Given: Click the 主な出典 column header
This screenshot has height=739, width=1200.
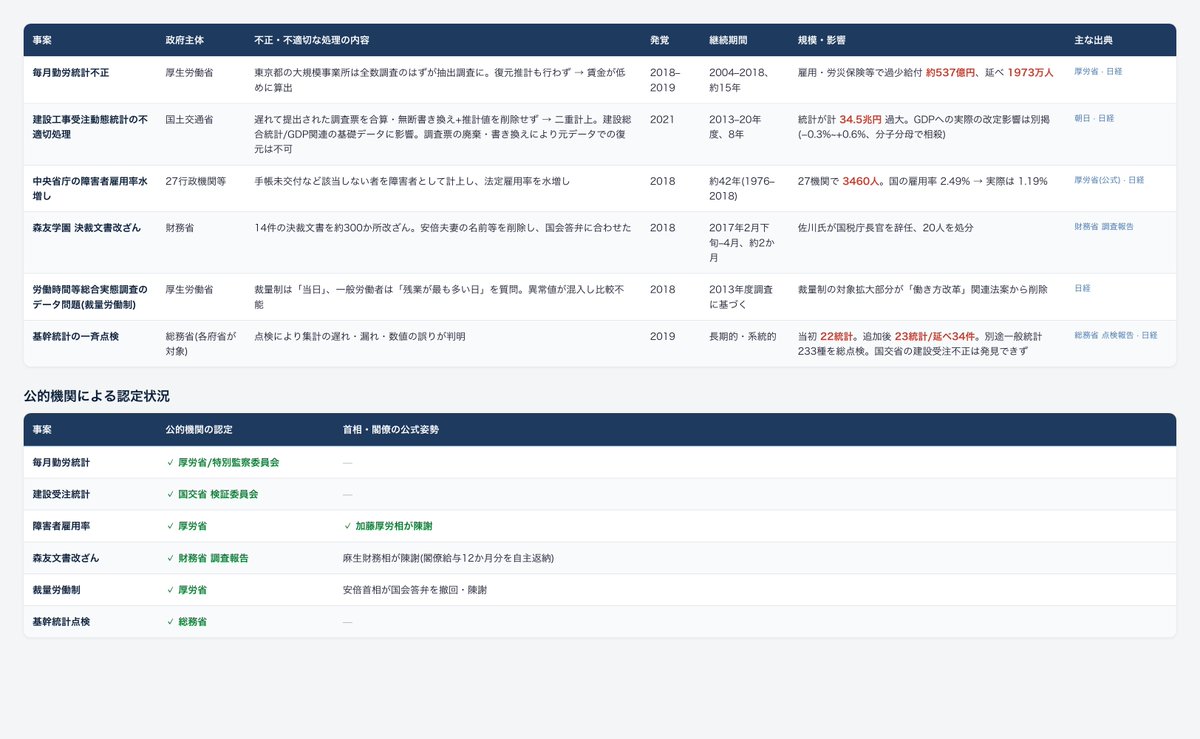Looking at the screenshot, I should [1095, 40].
